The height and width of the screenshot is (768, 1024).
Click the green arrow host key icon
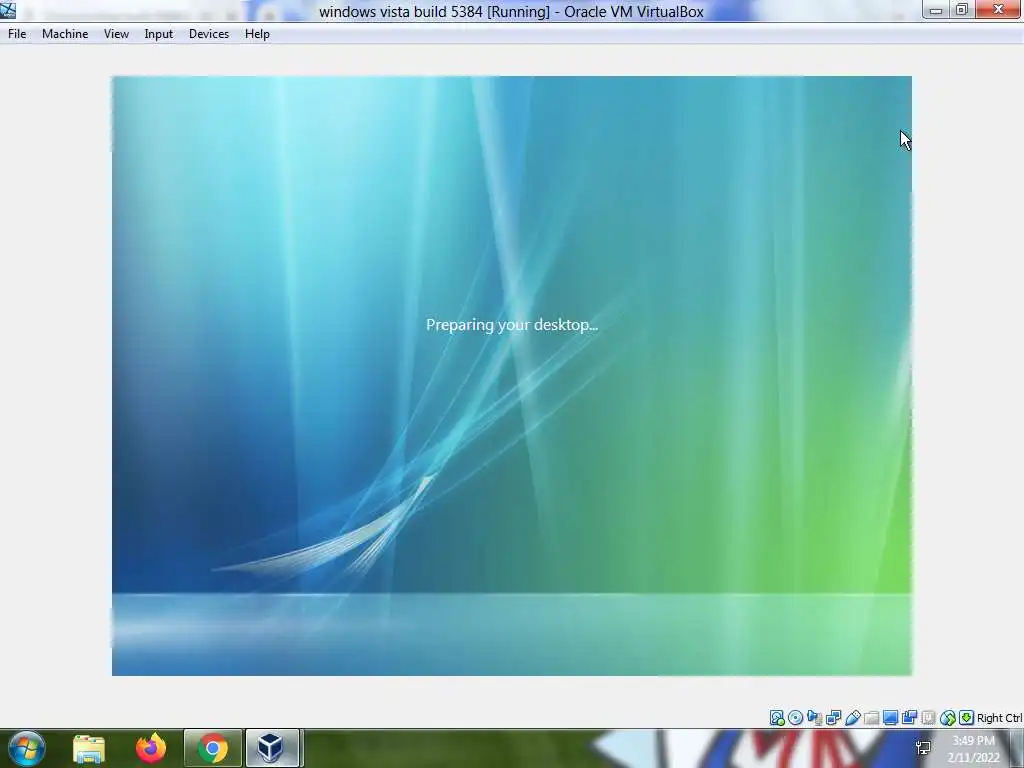pyautogui.click(x=967, y=718)
